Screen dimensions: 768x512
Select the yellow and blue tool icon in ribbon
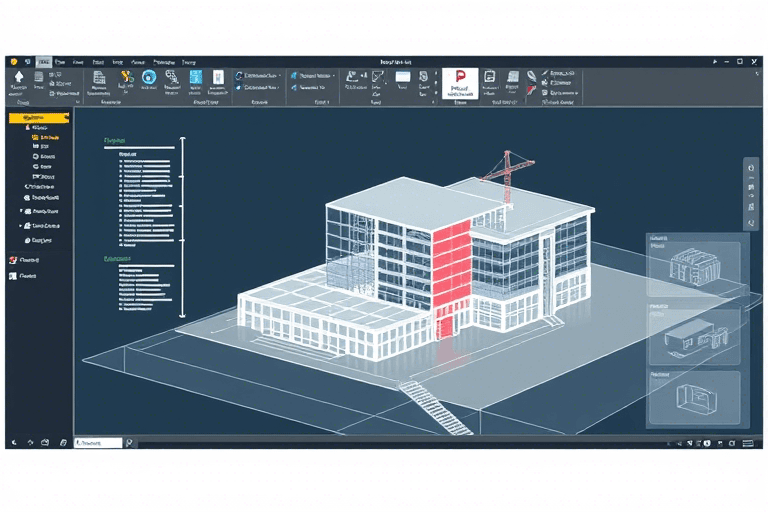point(126,76)
